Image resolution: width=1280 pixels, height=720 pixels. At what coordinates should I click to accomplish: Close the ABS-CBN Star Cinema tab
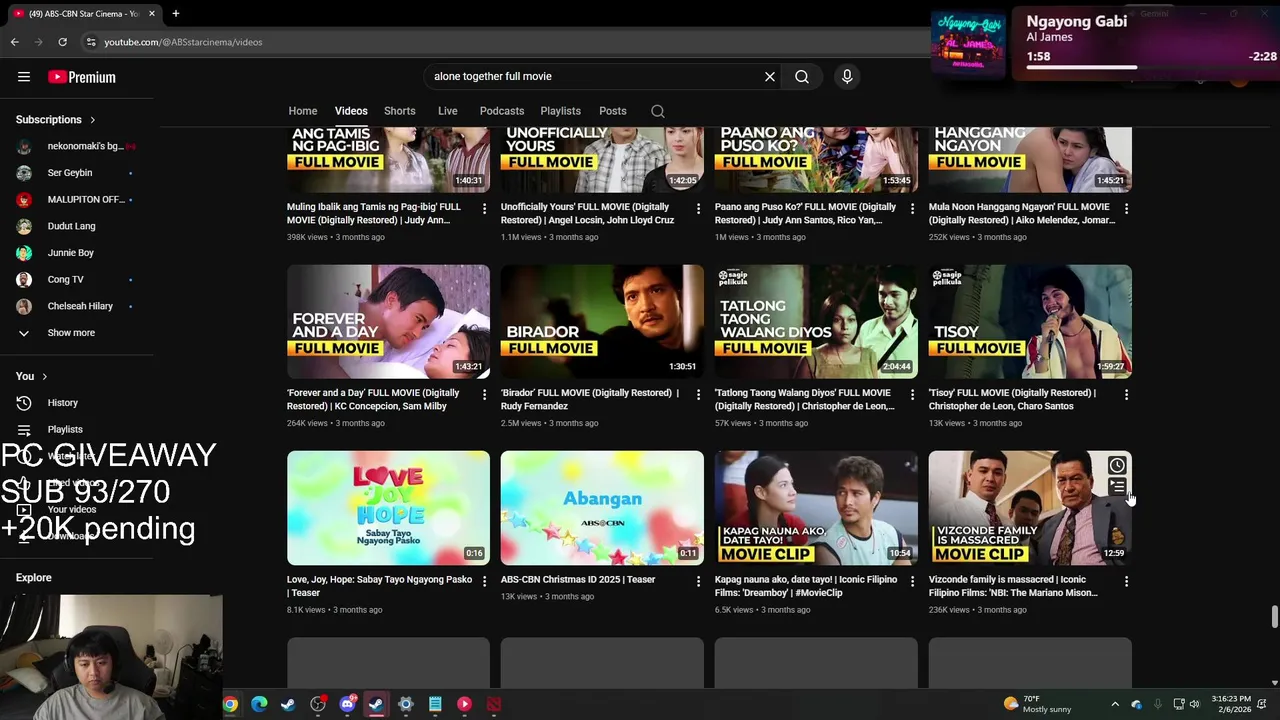coord(152,13)
